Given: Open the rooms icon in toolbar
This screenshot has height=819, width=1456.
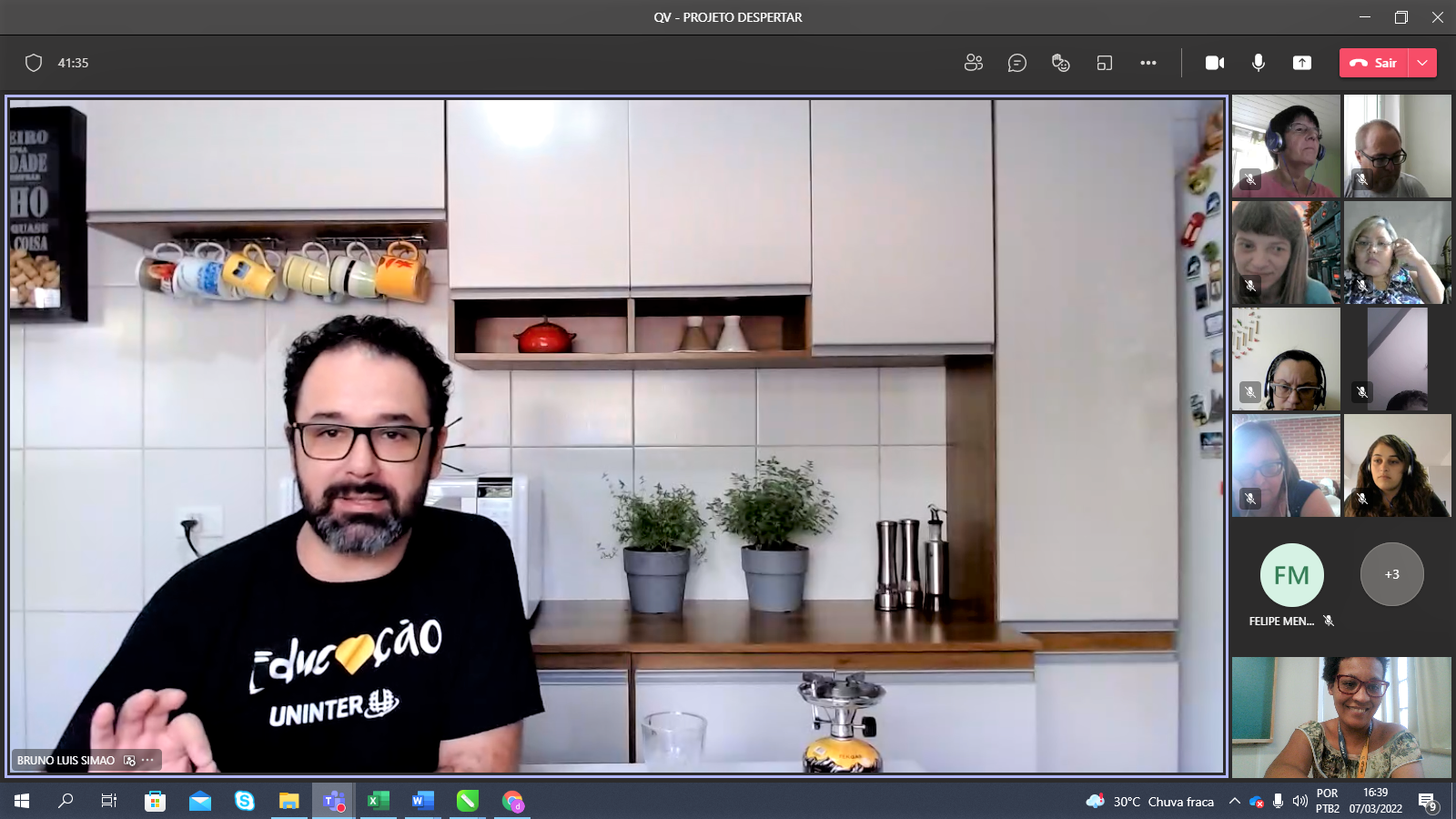Looking at the screenshot, I should pyautogui.click(x=1104, y=63).
